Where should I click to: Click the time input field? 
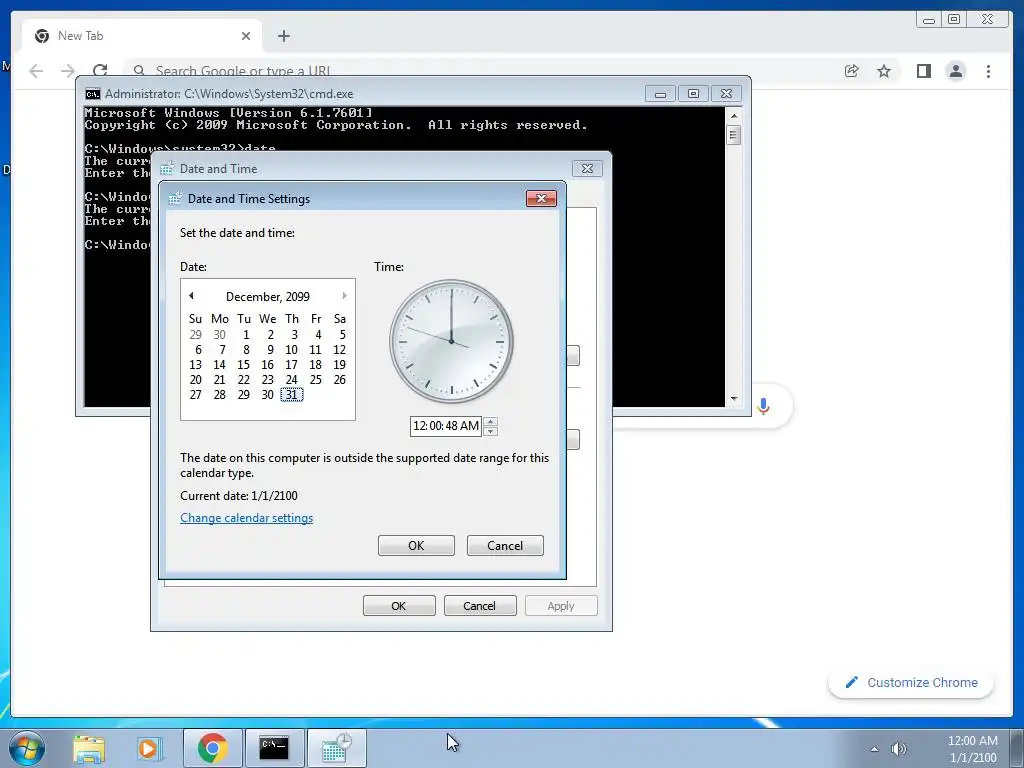[446, 426]
